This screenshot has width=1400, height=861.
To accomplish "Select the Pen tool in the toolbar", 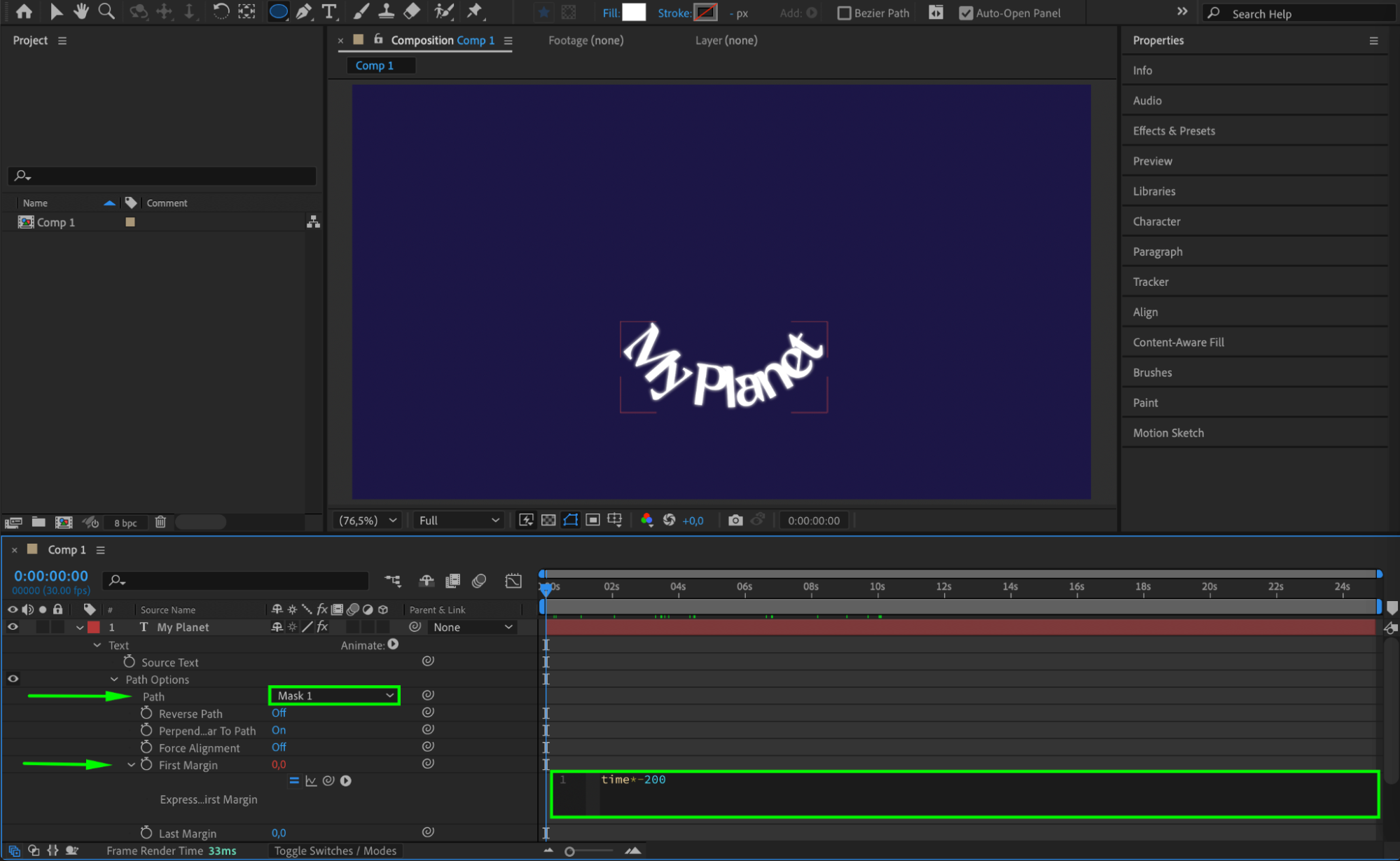I will [x=304, y=11].
